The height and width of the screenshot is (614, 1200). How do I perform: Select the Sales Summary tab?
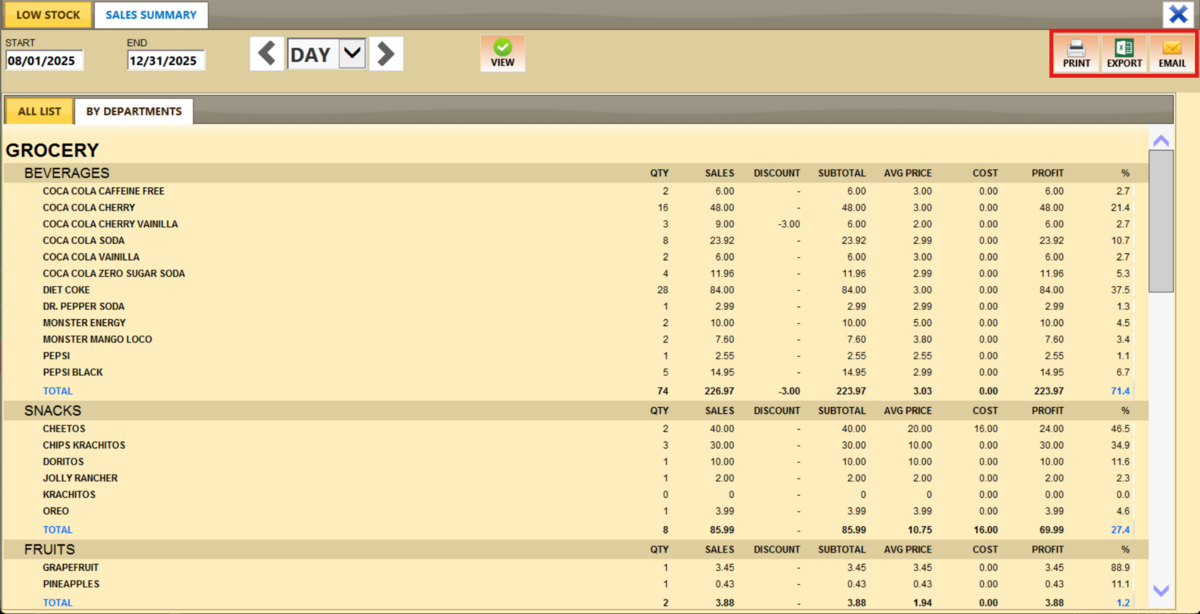(x=151, y=15)
